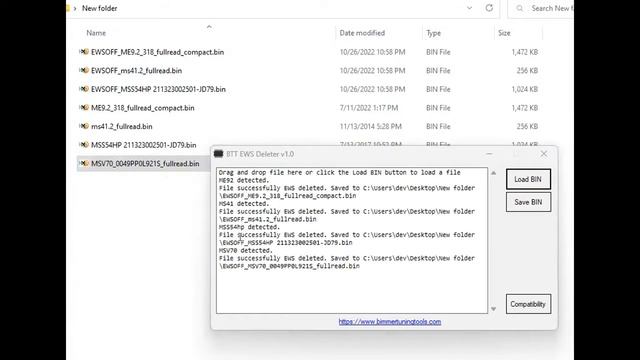The image size is (640, 360).
Task: Open the bimmertuningtools.com link
Action: point(389,322)
